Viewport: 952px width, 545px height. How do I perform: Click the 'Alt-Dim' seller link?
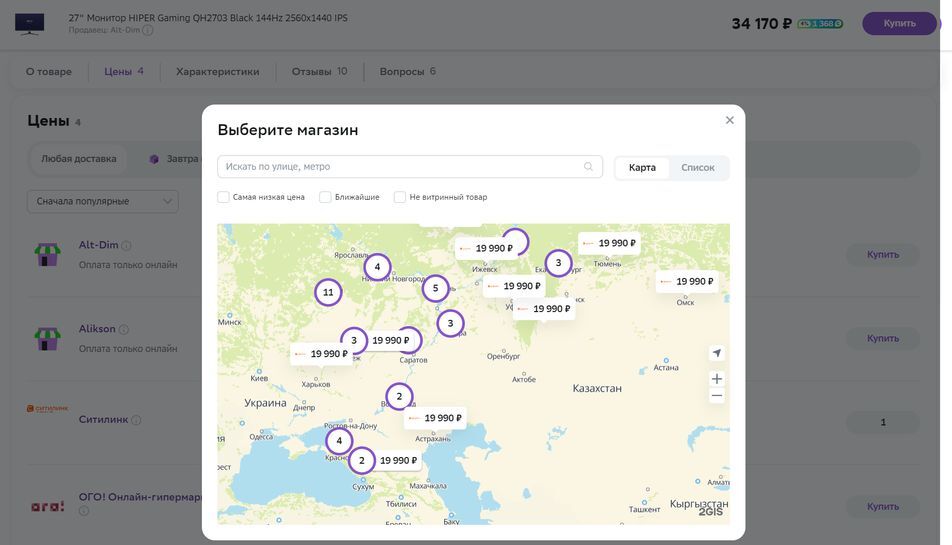(98, 245)
